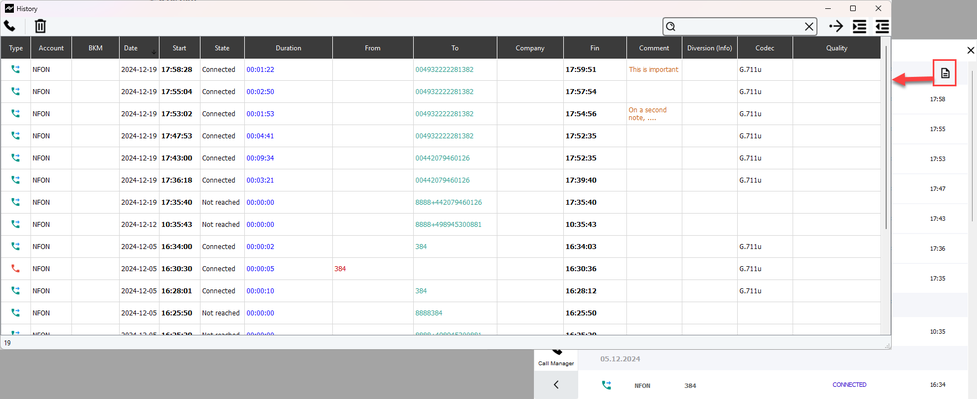
Task: Click the History window app icon
Action: 9,8
